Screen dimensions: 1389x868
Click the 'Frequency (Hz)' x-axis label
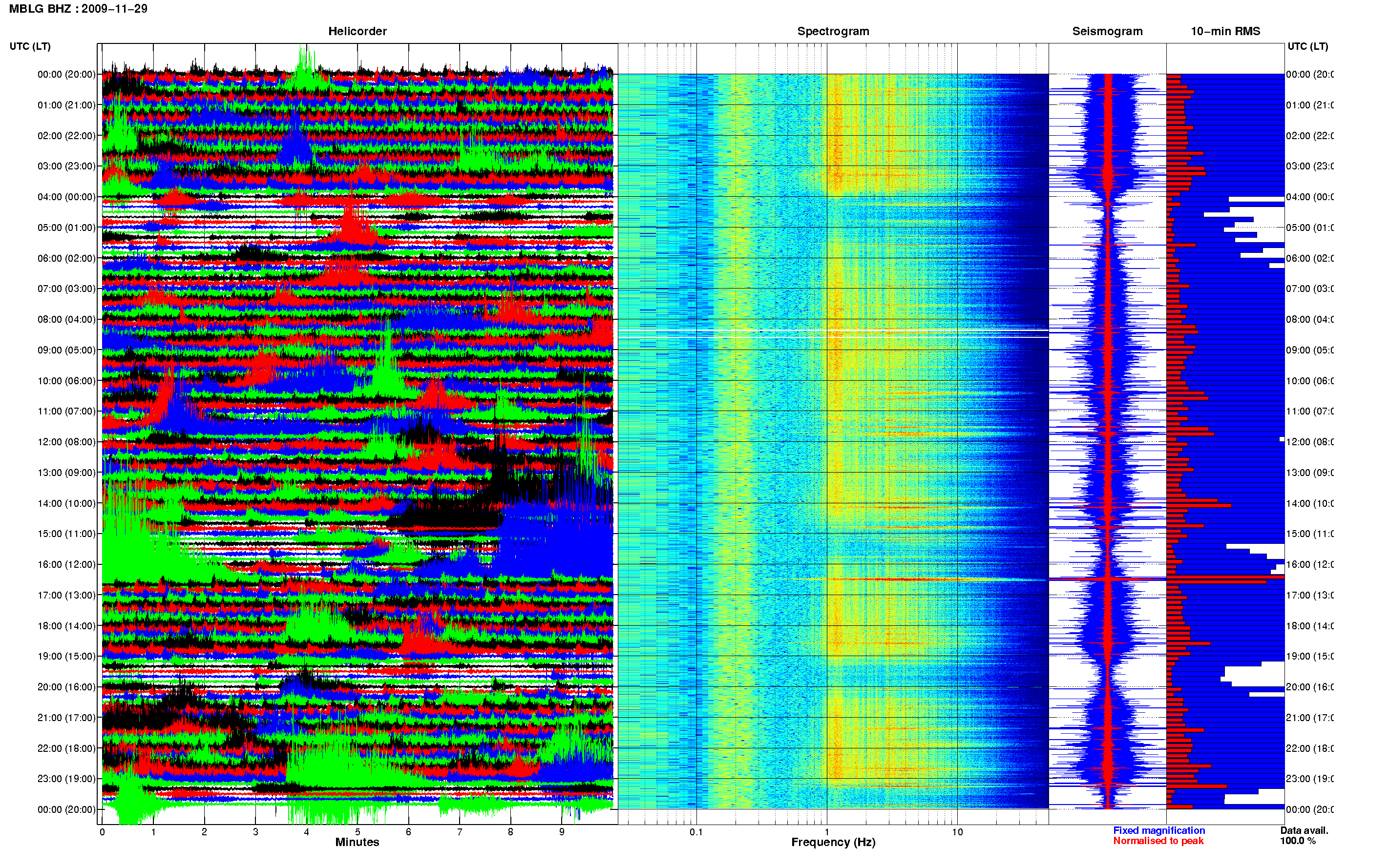click(x=833, y=842)
